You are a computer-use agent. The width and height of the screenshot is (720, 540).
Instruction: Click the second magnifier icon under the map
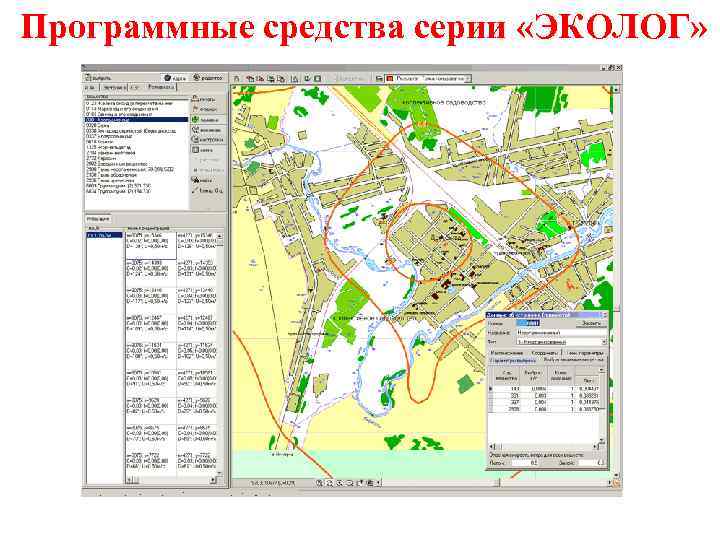click(x=330, y=483)
